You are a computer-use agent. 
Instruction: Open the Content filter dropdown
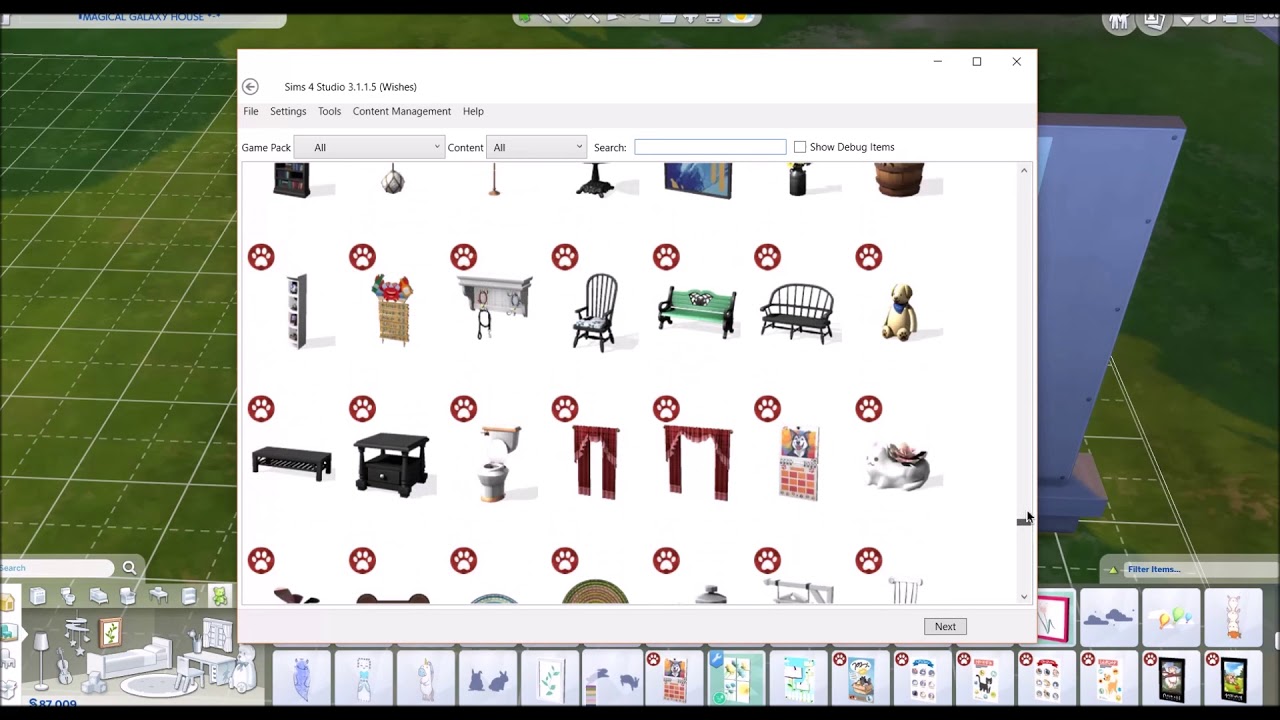tap(536, 147)
